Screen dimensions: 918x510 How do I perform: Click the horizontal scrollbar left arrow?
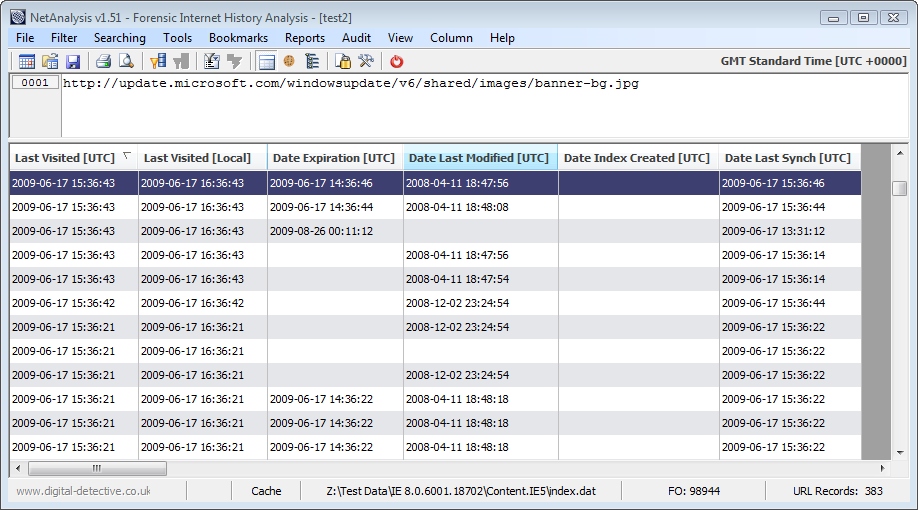18,468
